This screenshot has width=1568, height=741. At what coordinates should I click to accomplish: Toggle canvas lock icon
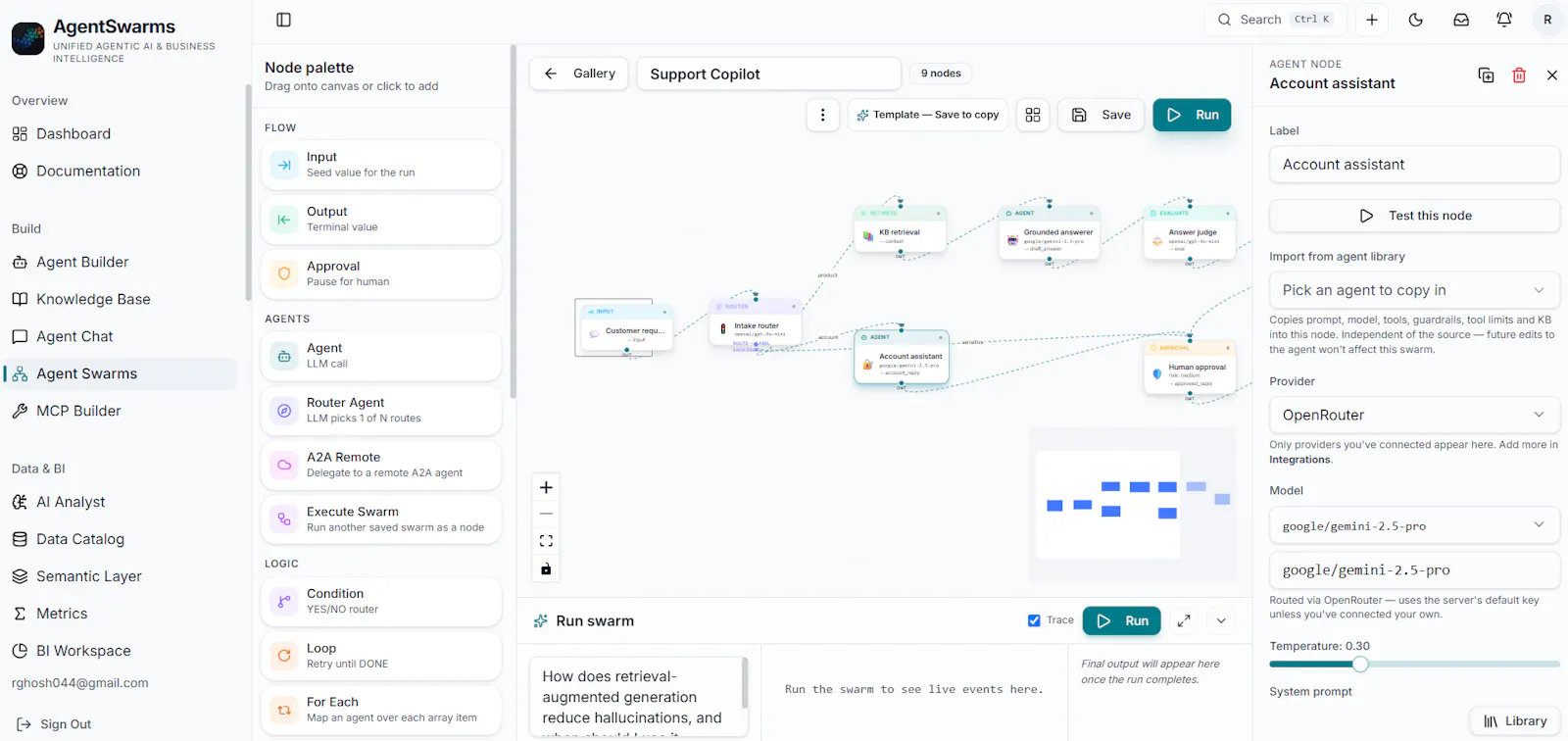click(x=546, y=568)
